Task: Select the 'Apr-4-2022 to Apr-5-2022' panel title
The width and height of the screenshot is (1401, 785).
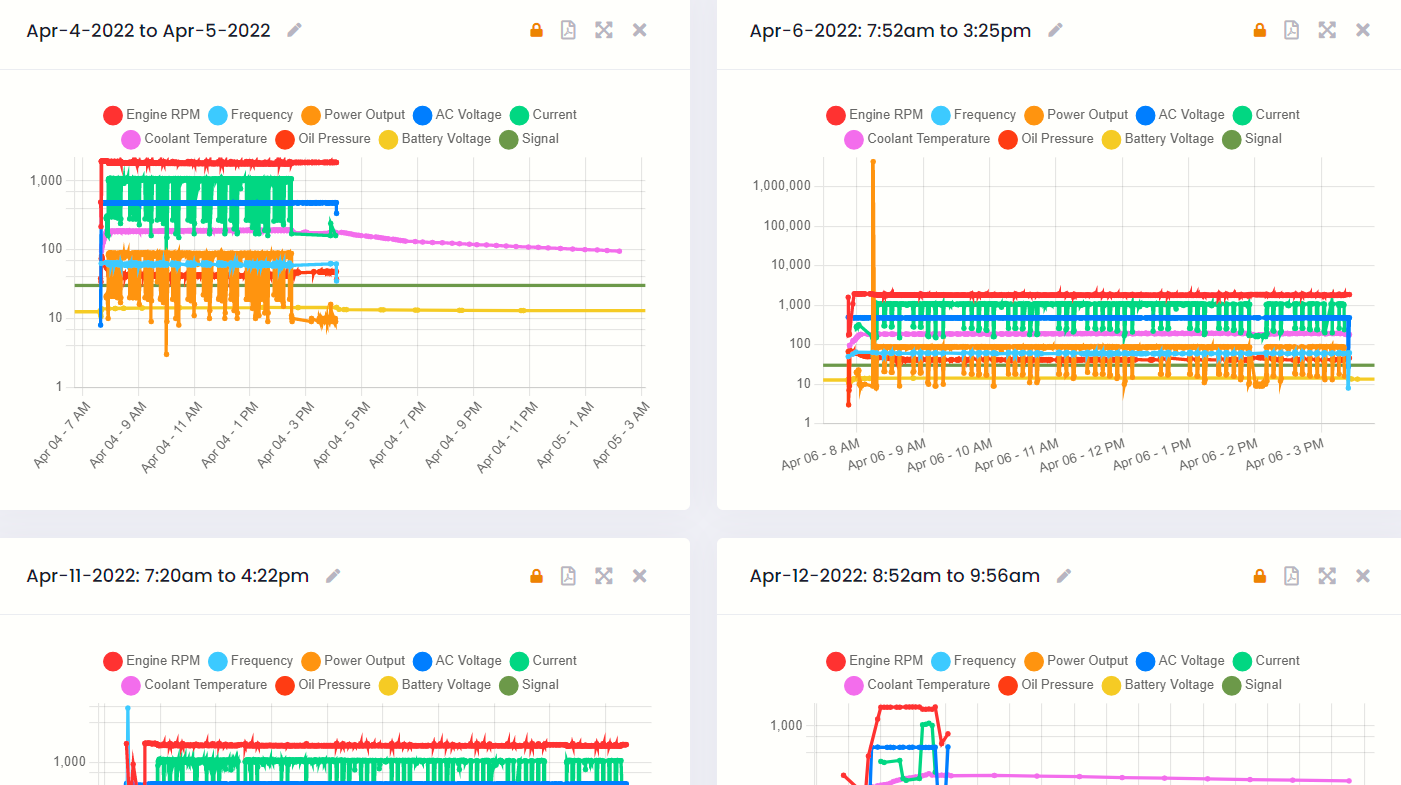Action: 148,30
